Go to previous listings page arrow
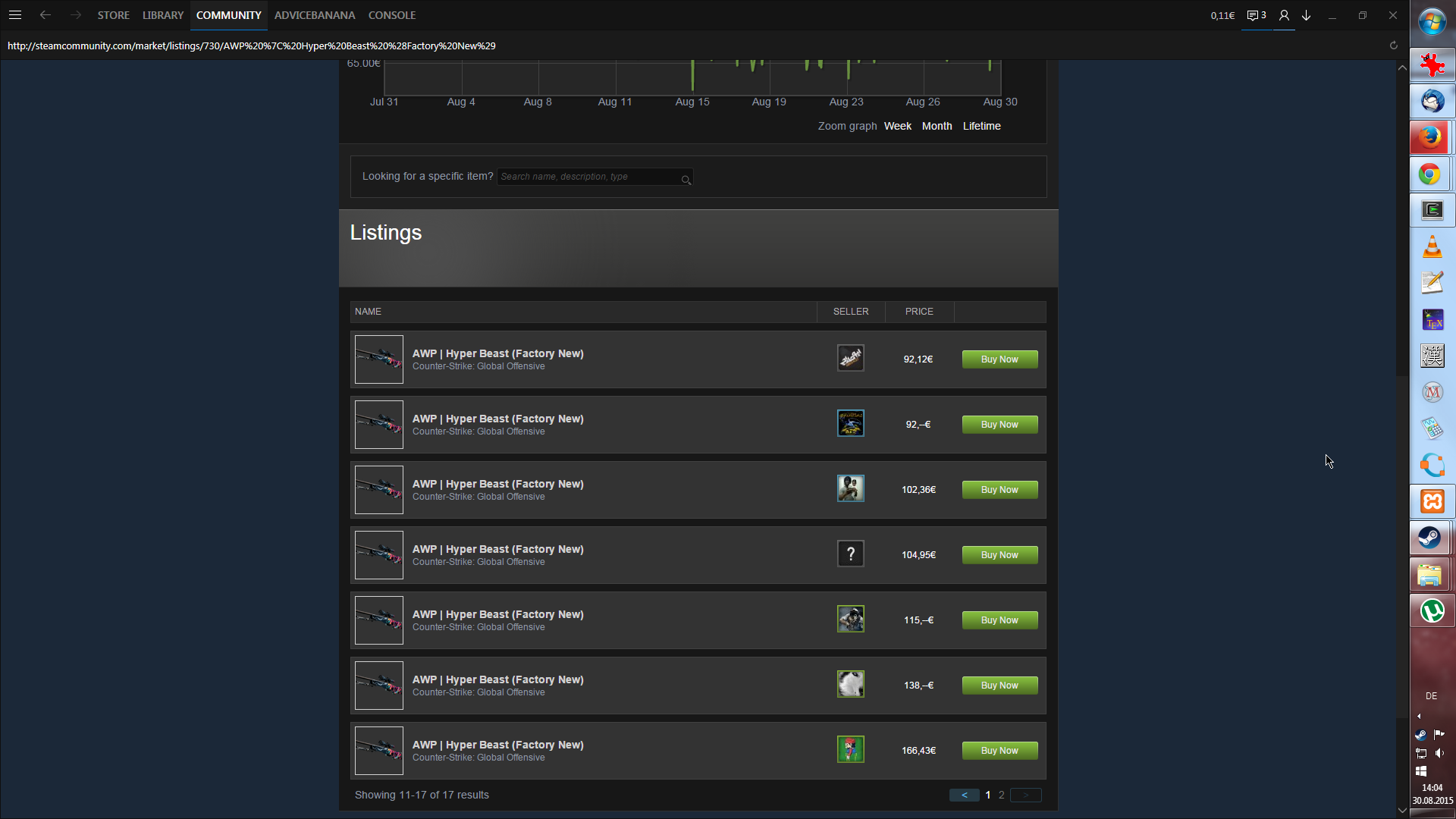Viewport: 1456px width, 819px height. point(964,795)
